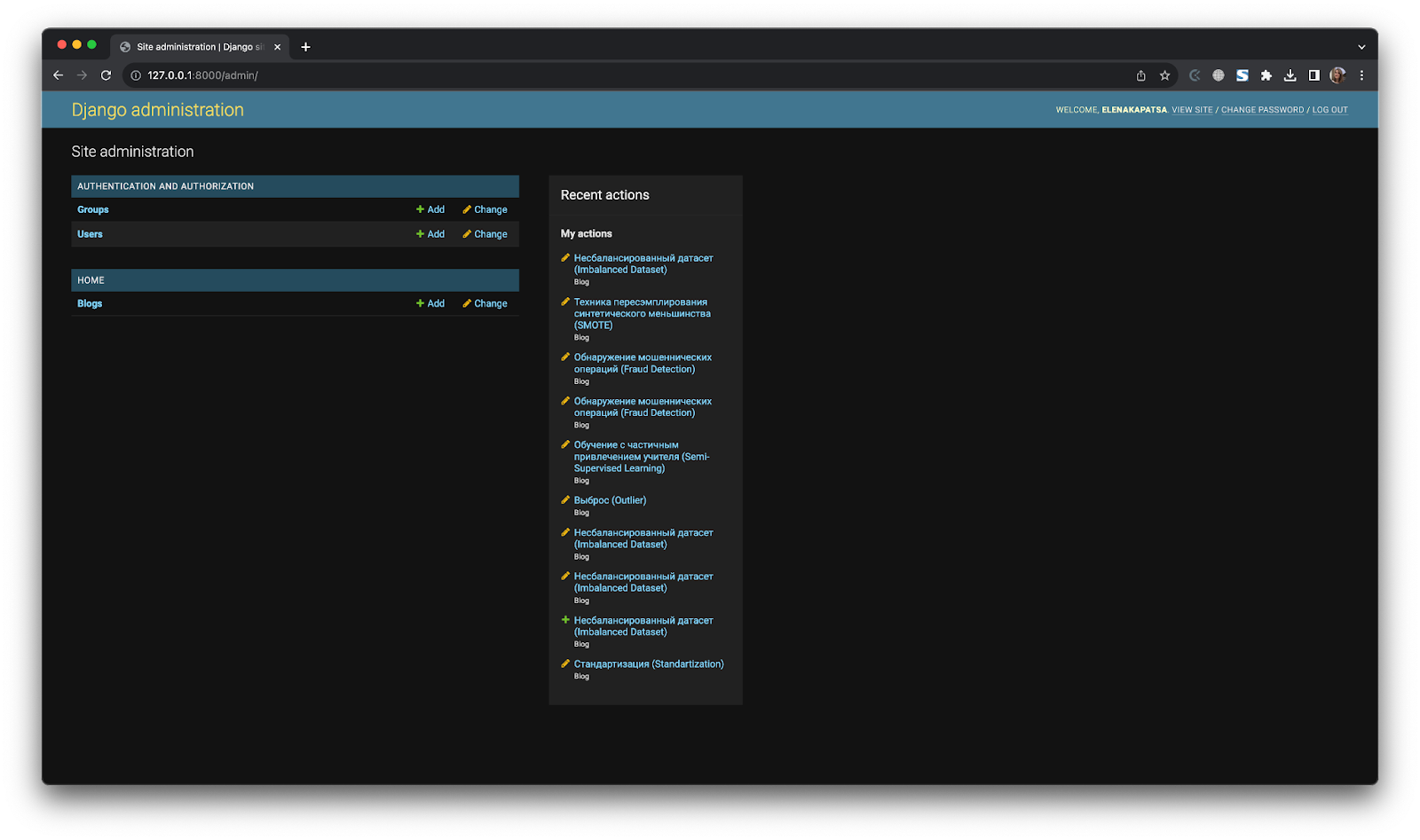This screenshot has height=840, width=1420.
Task: Open Выброс (Outlier) recent action
Action: pyautogui.click(x=610, y=500)
